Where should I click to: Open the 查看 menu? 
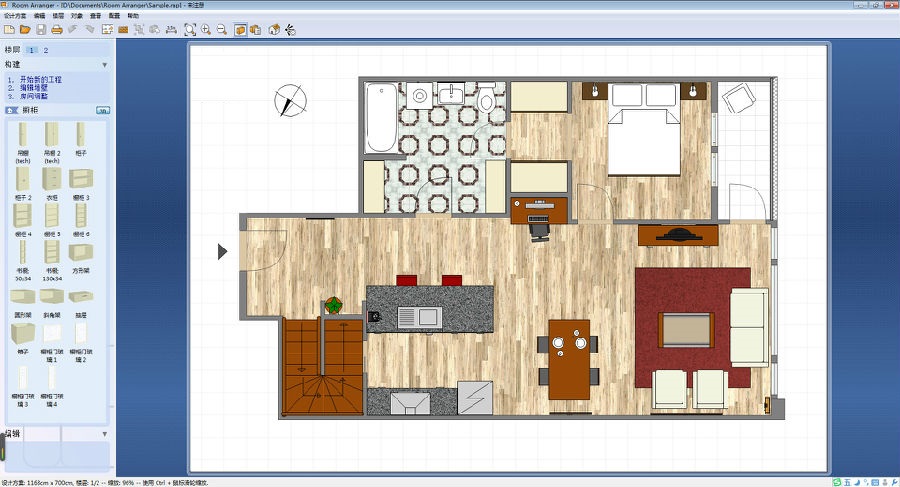point(96,16)
